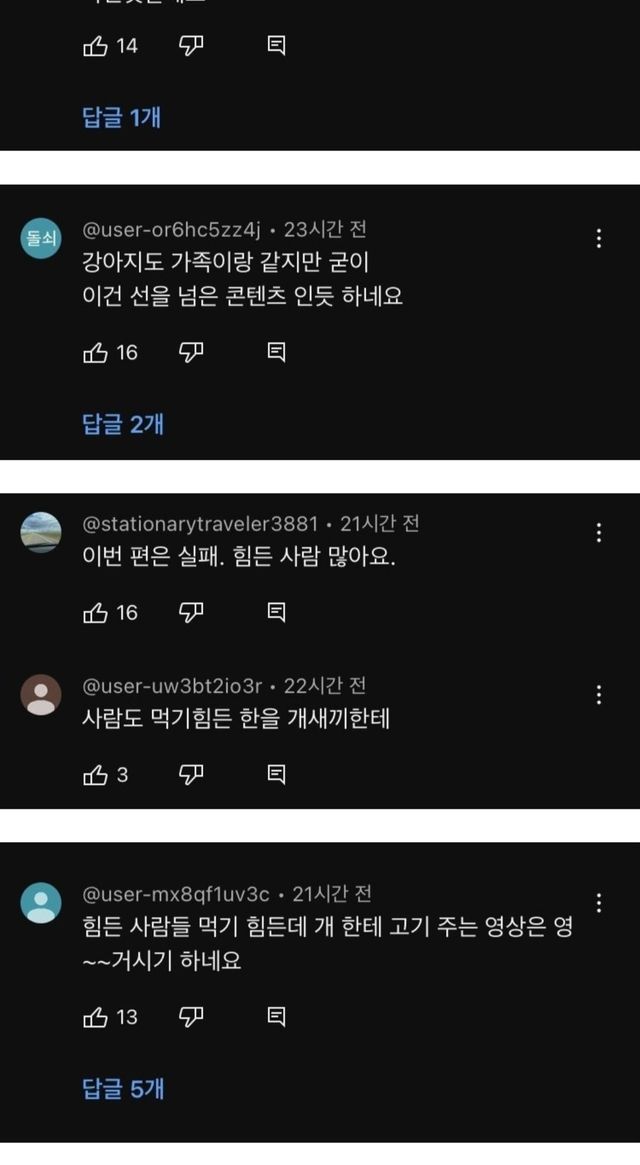The height and width of the screenshot is (1165, 640).
Task: Open the @user-mx8qf1uv3c channel link
Action: (x=177, y=894)
